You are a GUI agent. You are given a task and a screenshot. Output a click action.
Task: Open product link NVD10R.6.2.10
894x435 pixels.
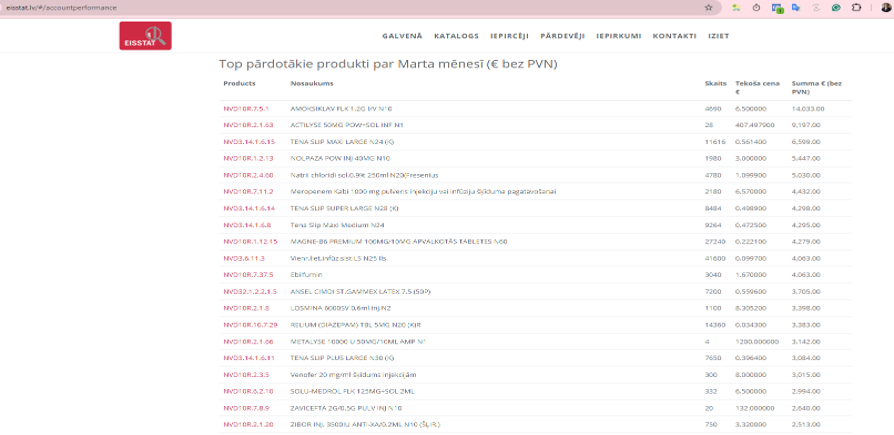(248, 392)
